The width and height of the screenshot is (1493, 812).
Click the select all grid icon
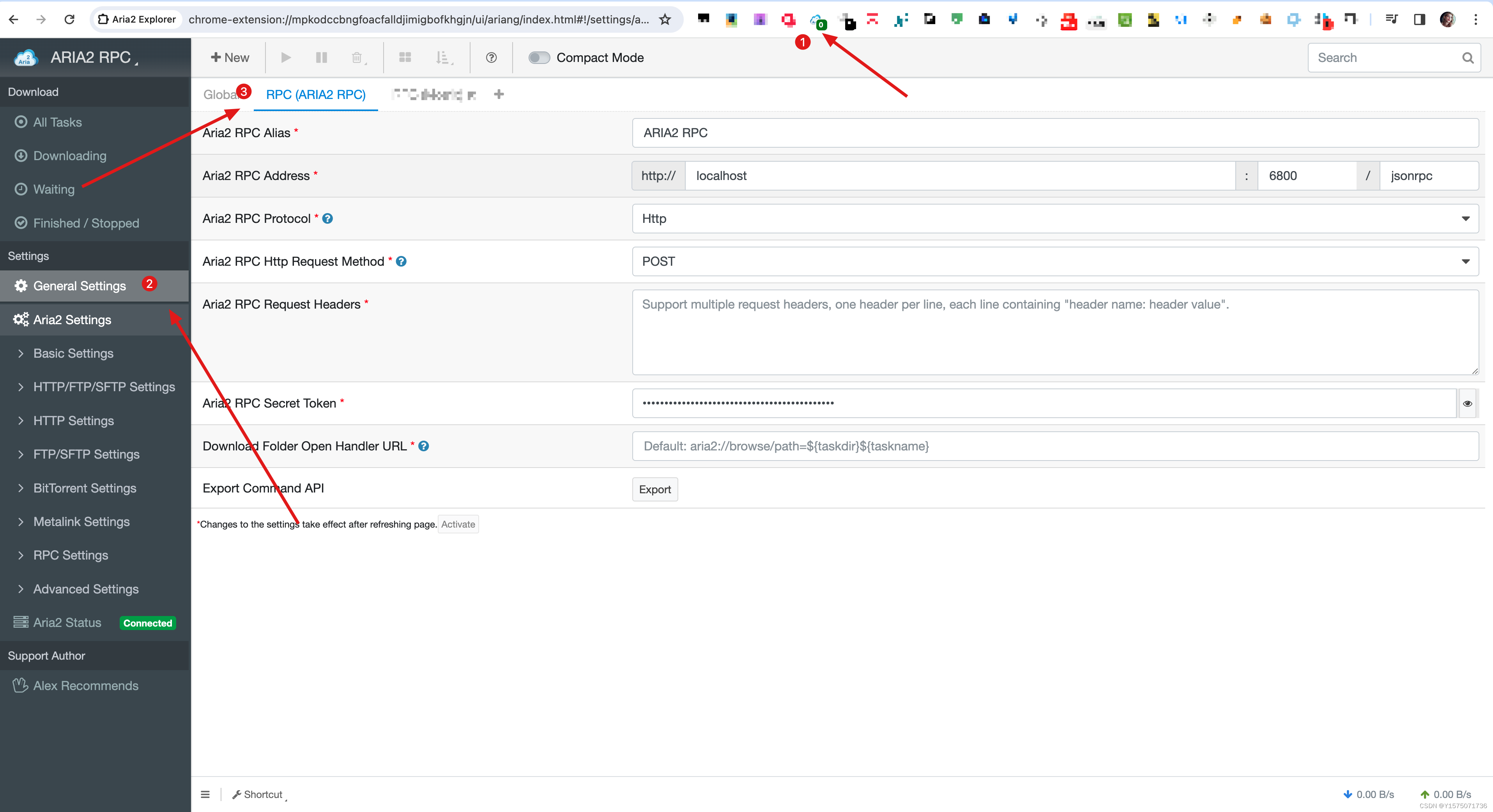[x=405, y=57]
